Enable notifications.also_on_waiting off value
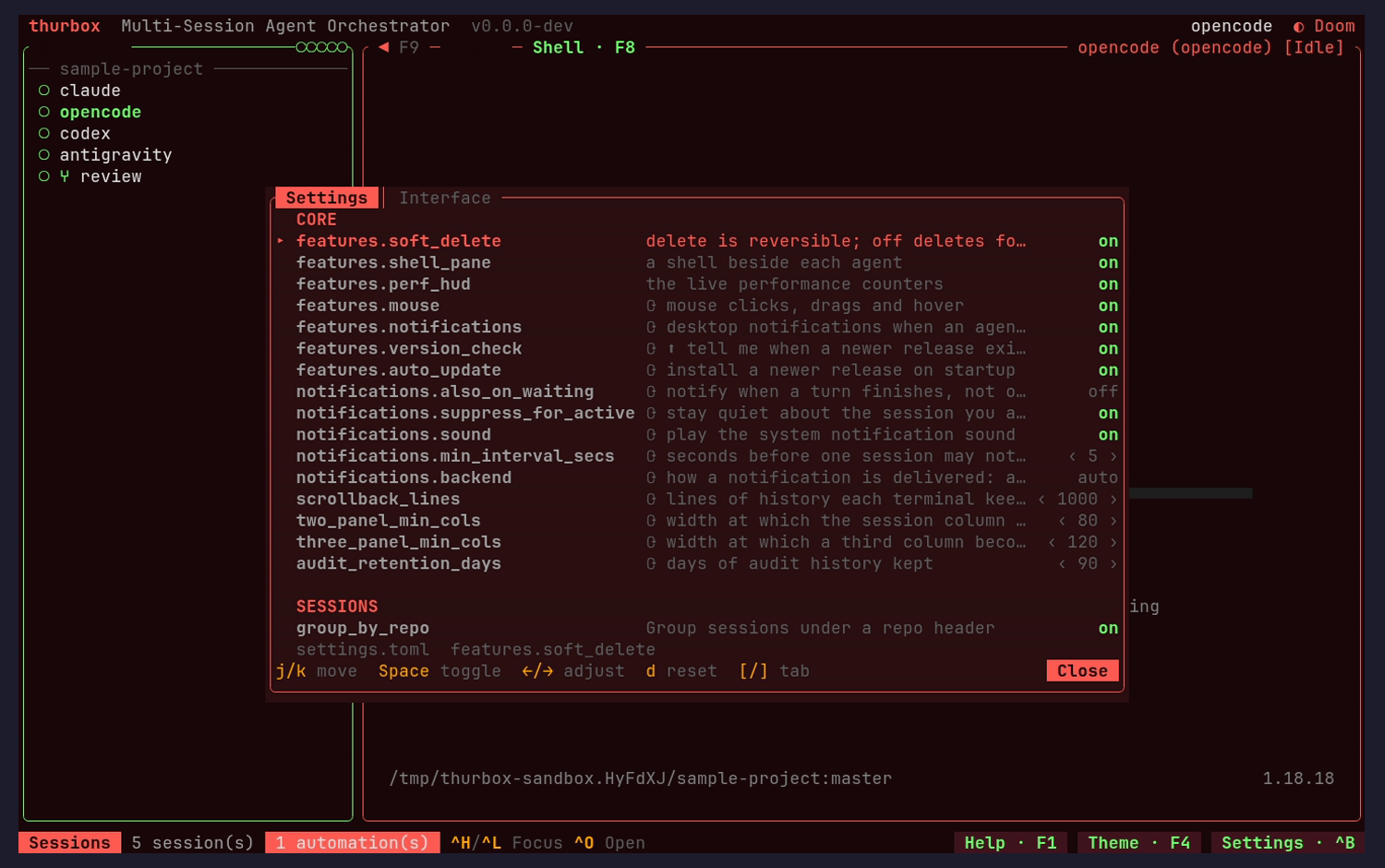Screen dimensions: 1385x868 (x=1103, y=392)
